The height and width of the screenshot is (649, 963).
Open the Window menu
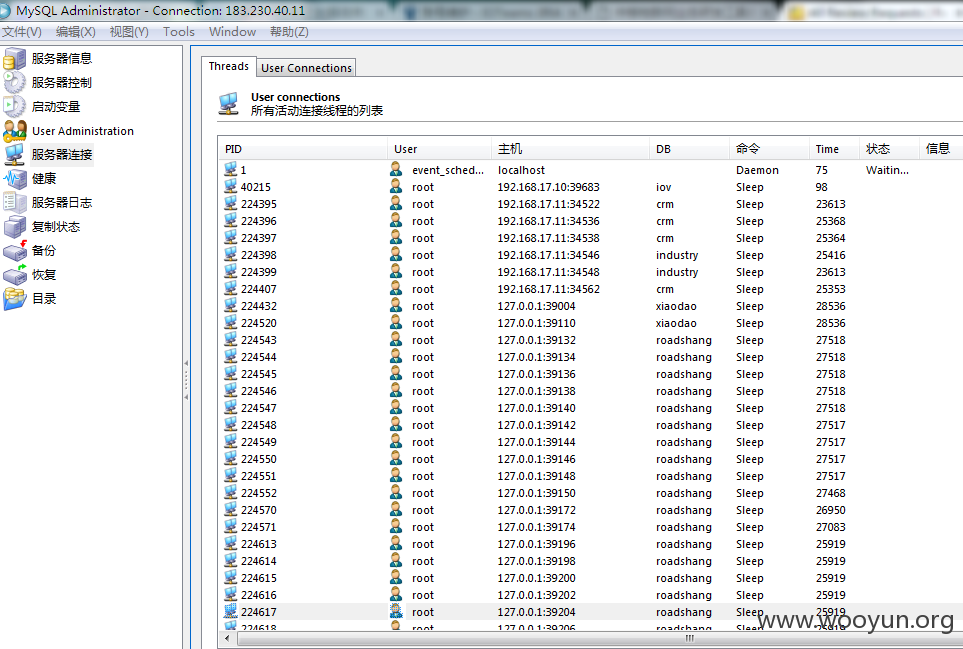232,32
